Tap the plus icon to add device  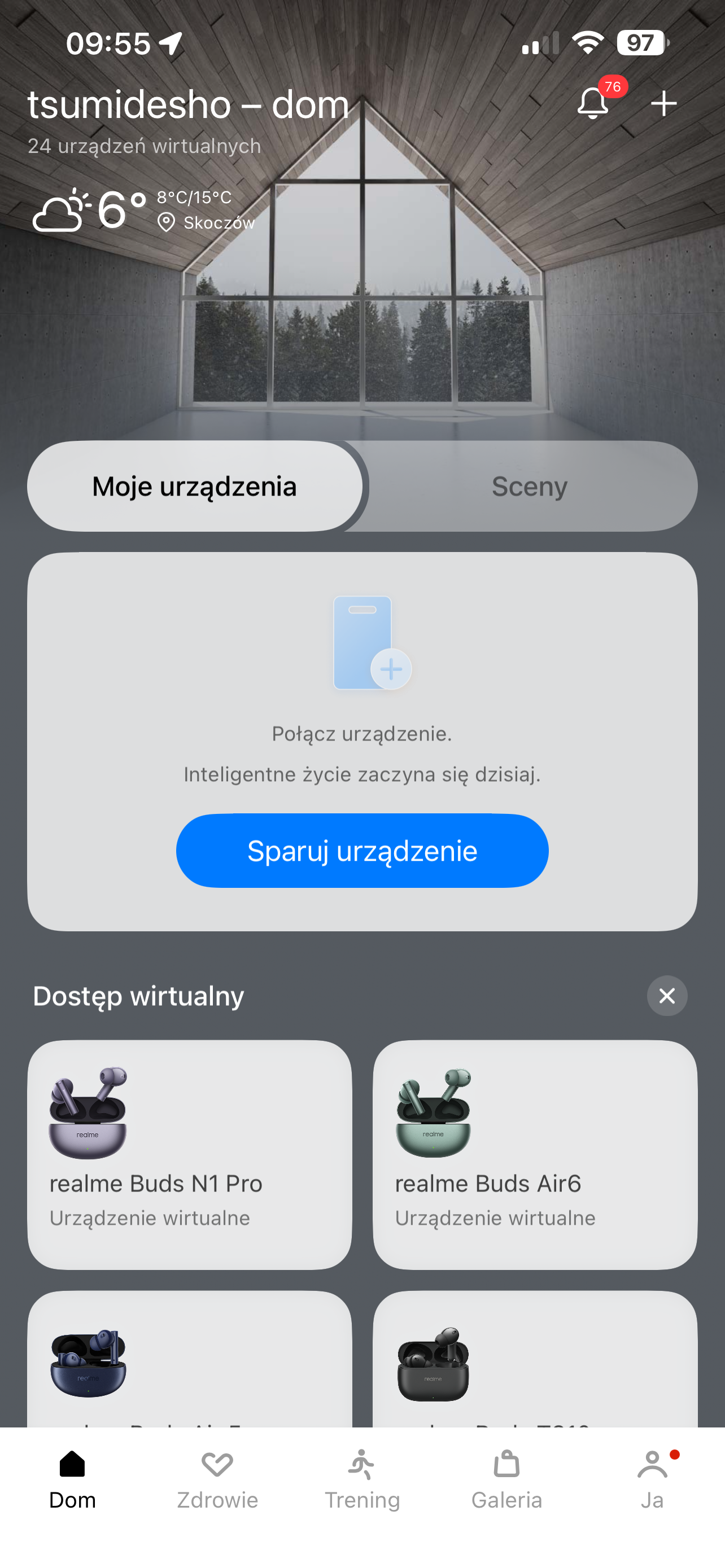pos(663,103)
